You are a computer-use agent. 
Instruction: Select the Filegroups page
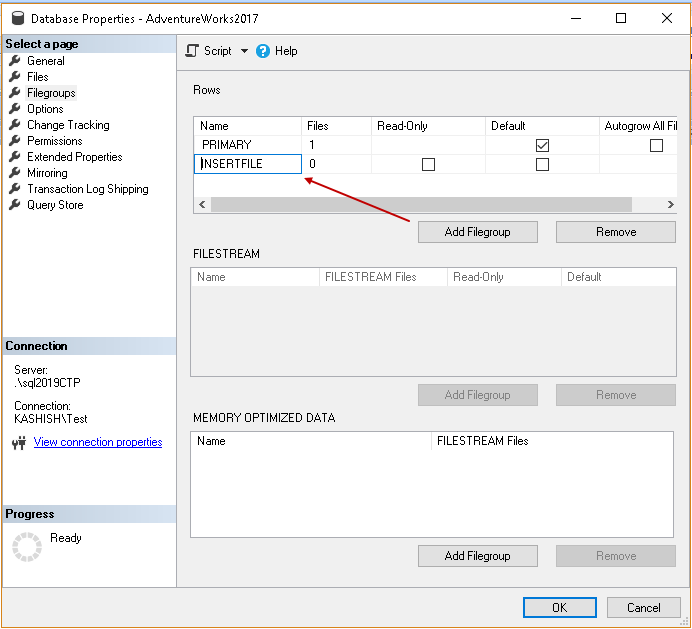click(51, 93)
